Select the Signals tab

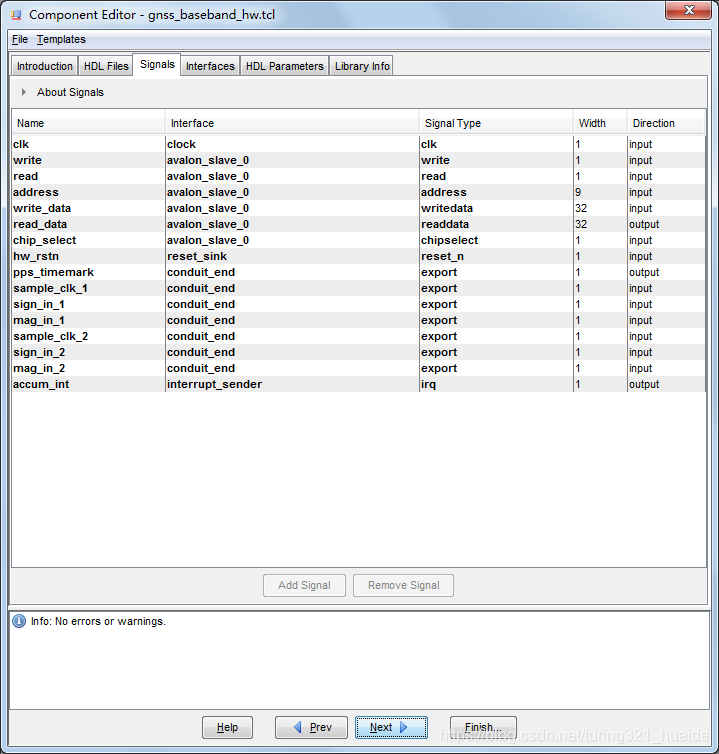[x=157, y=64]
